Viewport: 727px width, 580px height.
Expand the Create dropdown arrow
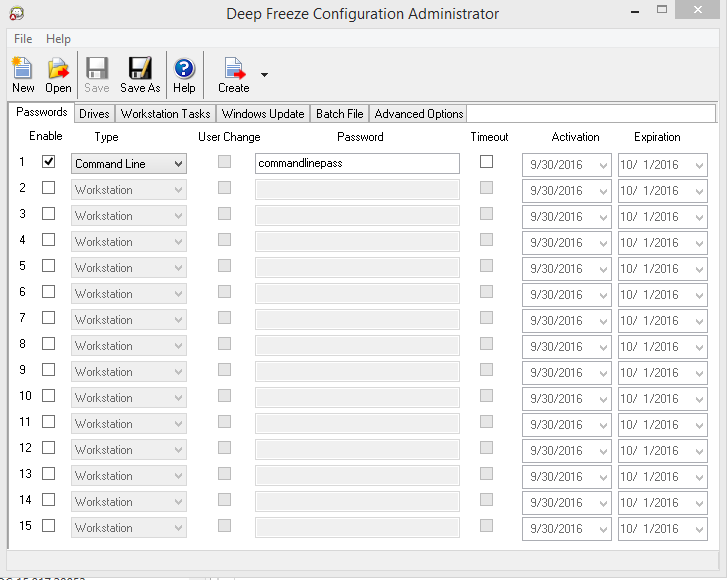(264, 75)
